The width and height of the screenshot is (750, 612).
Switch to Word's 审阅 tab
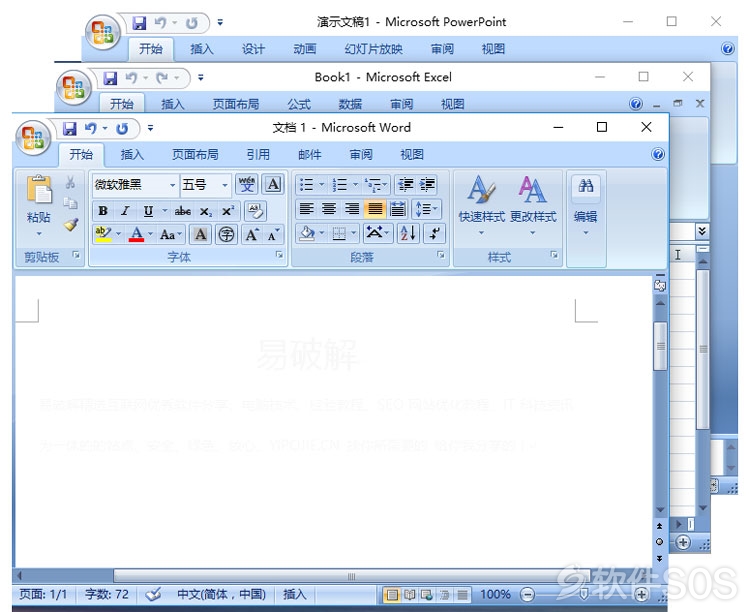click(361, 155)
